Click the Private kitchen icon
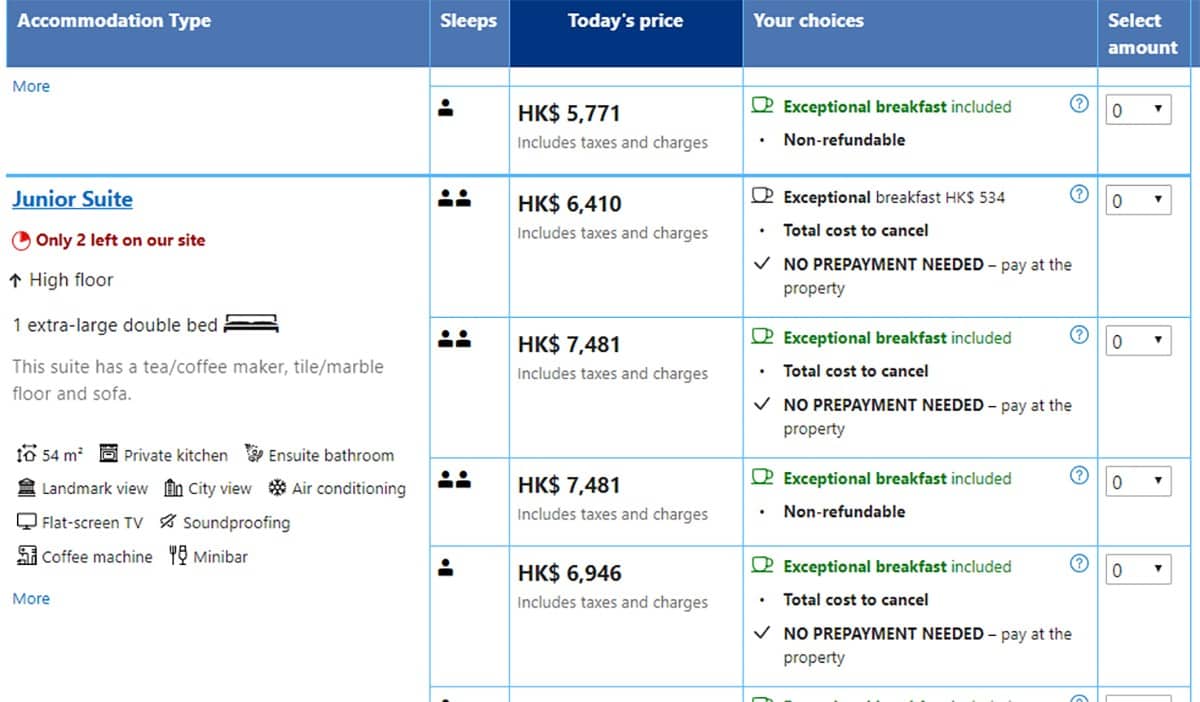1200x702 pixels. (109, 454)
